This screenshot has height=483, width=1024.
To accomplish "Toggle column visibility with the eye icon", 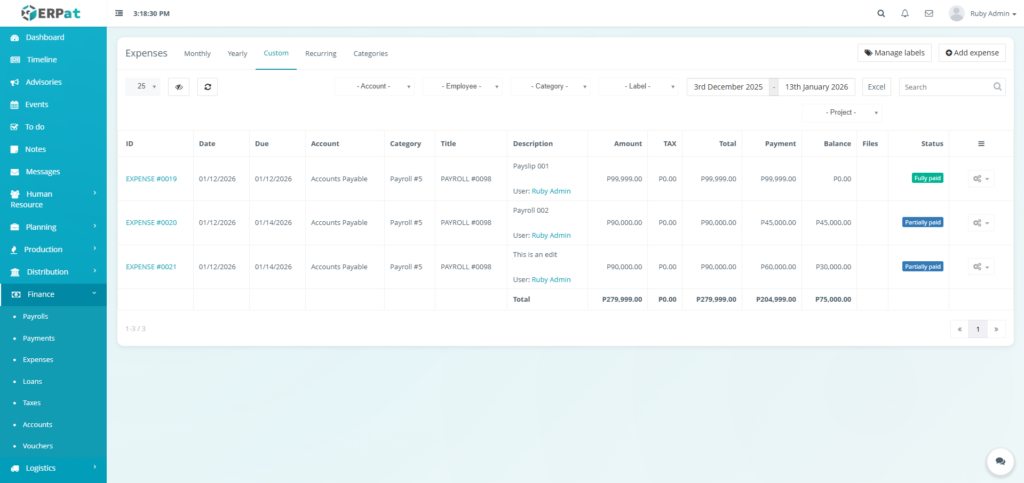I will click(x=179, y=87).
